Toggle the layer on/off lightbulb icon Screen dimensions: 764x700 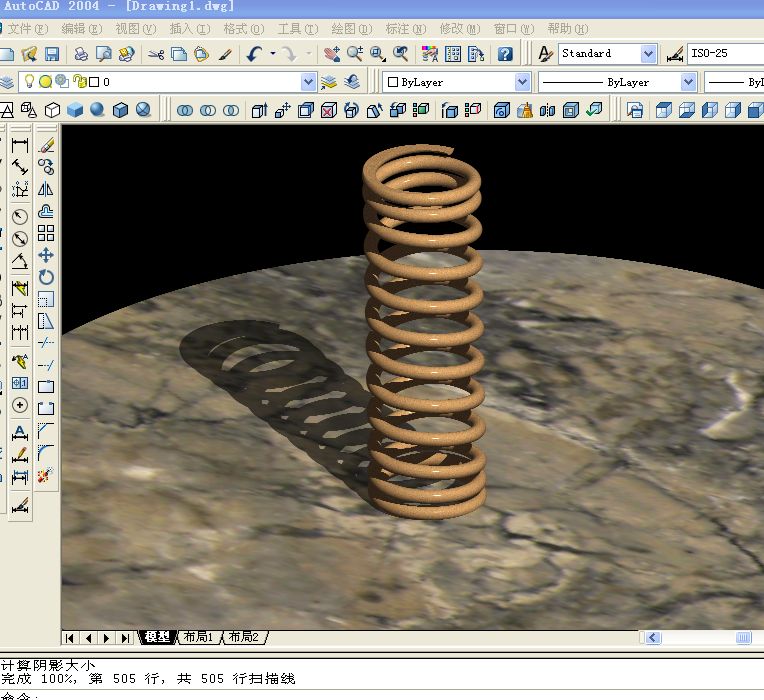30,82
